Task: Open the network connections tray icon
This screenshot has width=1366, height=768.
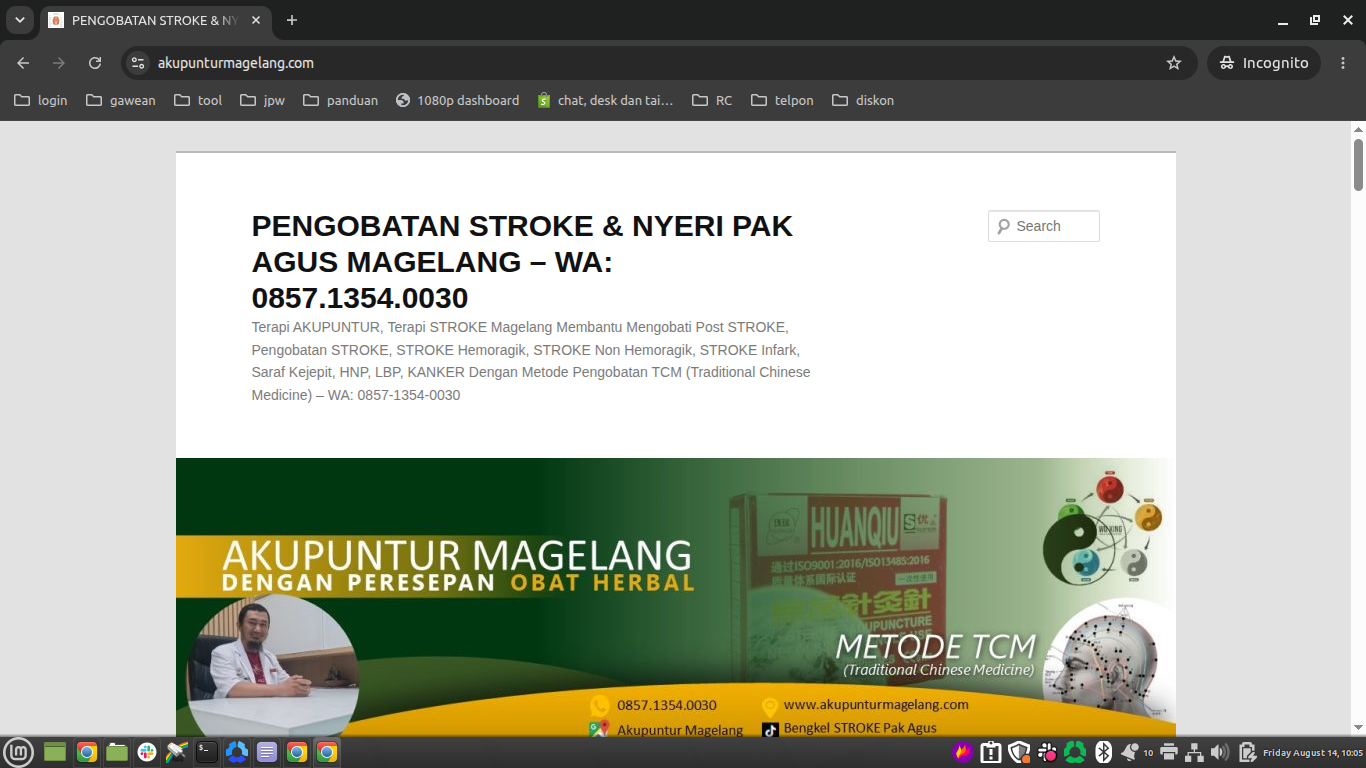Action: 1194,752
